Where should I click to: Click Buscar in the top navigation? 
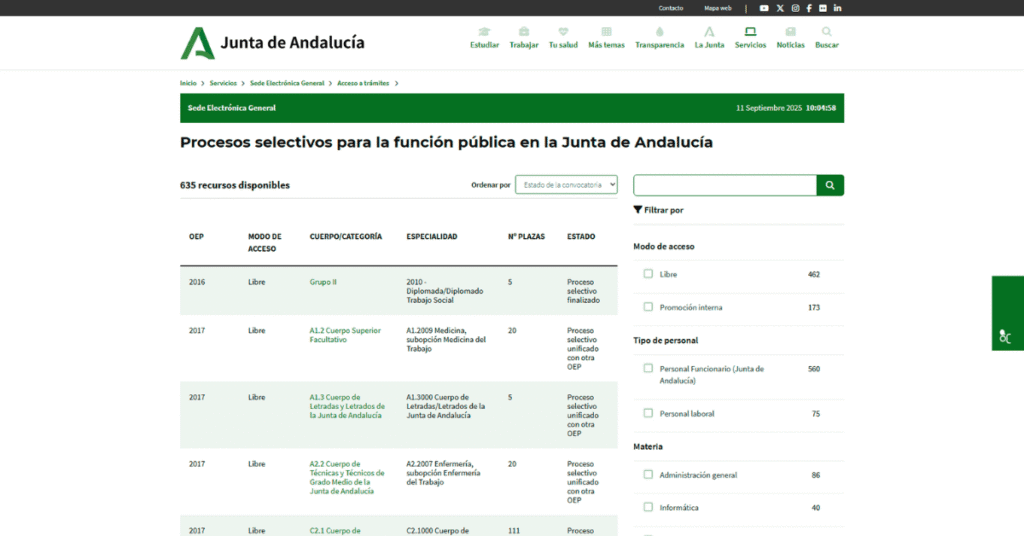point(827,38)
